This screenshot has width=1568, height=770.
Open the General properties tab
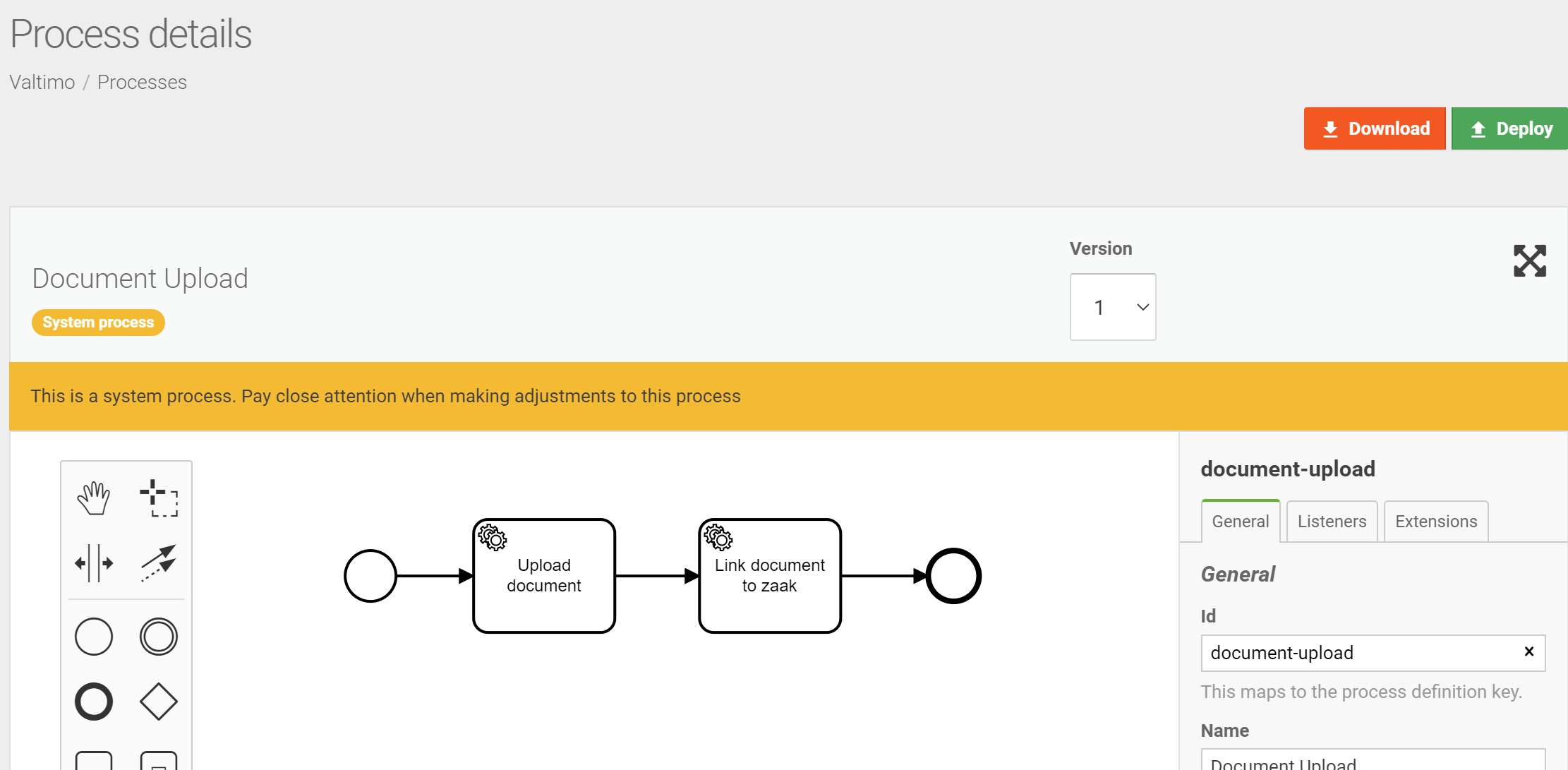[x=1240, y=522]
